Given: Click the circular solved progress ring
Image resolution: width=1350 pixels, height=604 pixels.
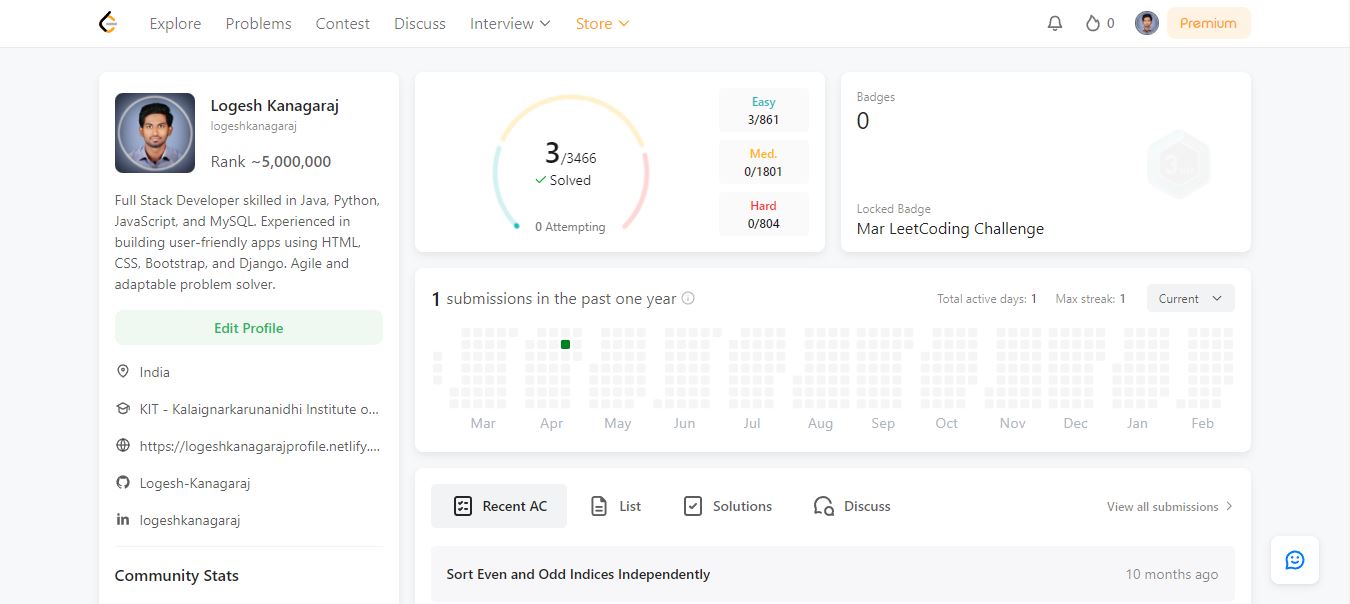Looking at the screenshot, I should (571, 164).
